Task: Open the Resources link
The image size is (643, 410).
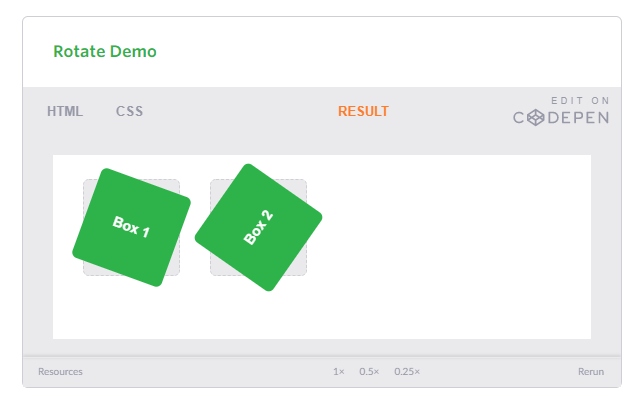Action: (x=60, y=371)
